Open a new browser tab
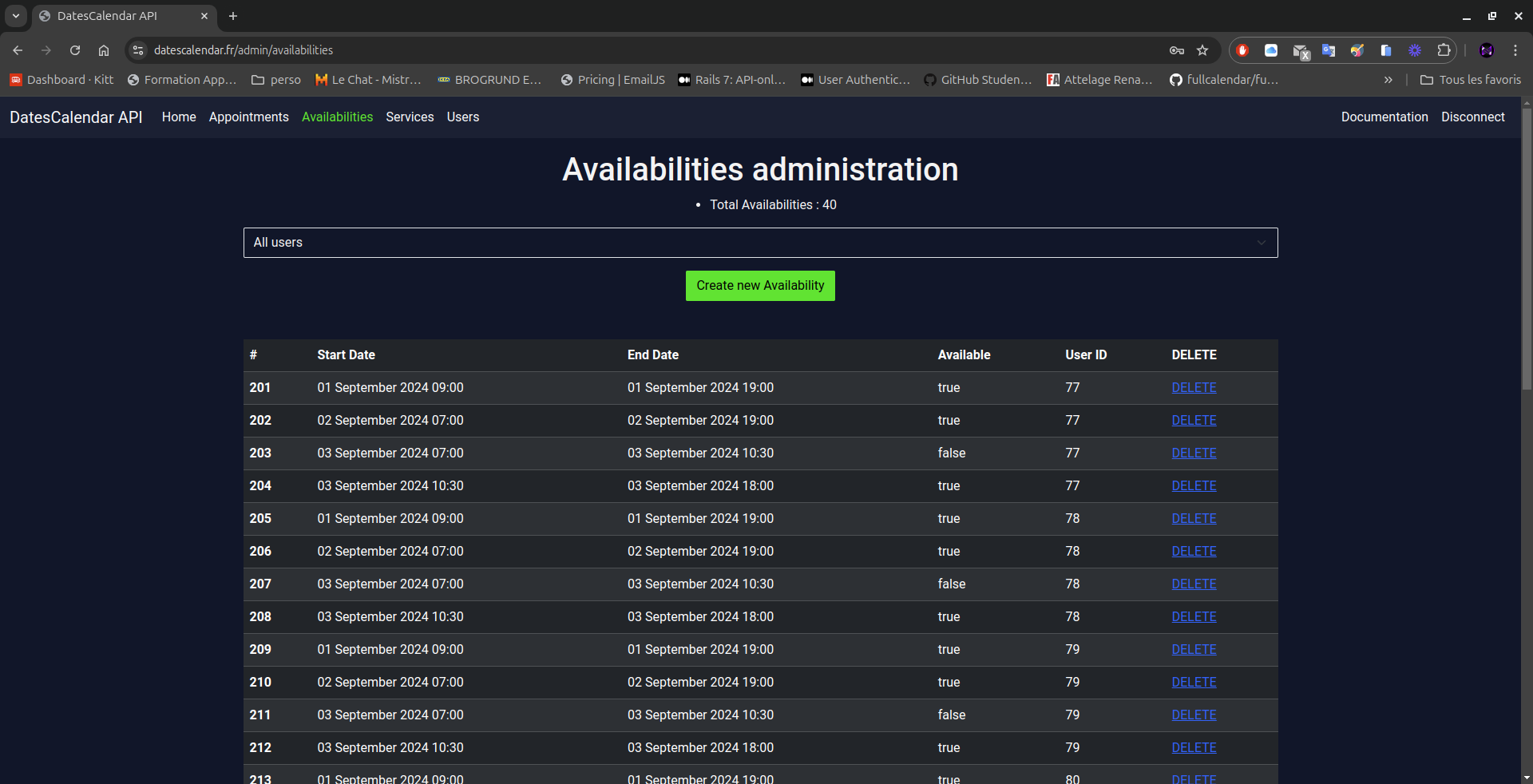The height and width of the screenshot is (784, 1533). click(233, 16)
